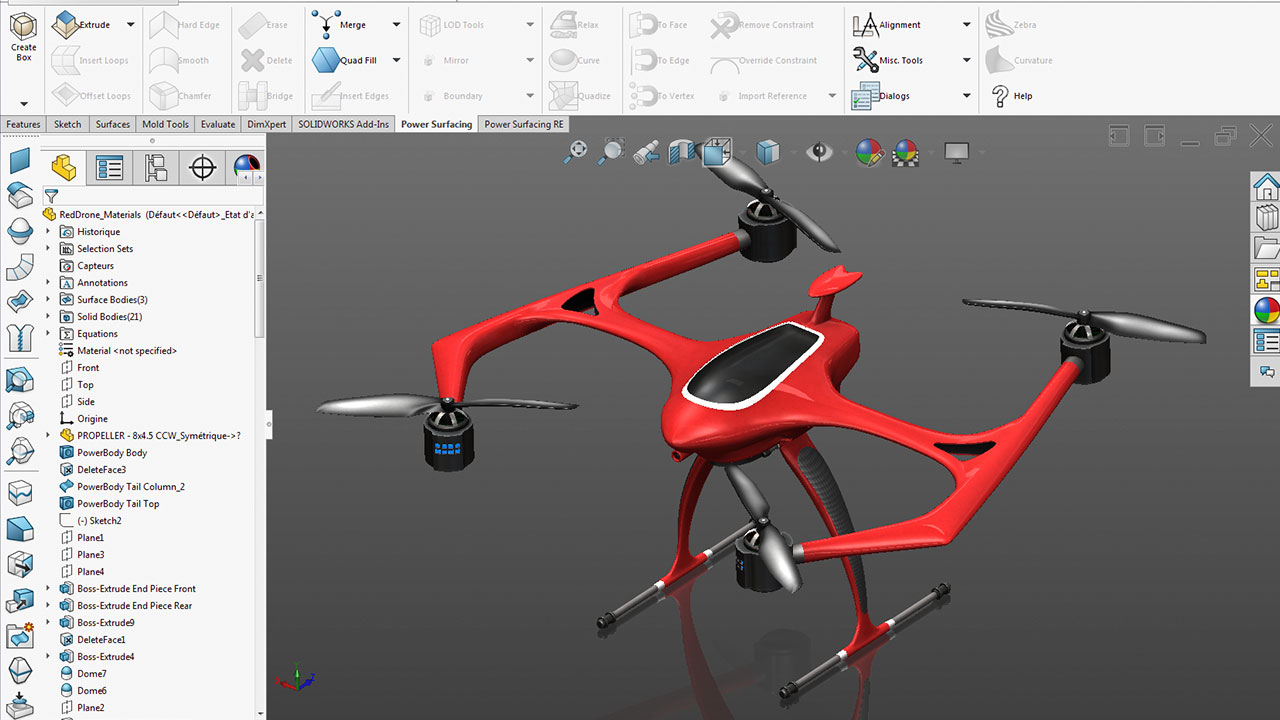
Task: Open the Mold Tools tab
Action: coord(165,125)
